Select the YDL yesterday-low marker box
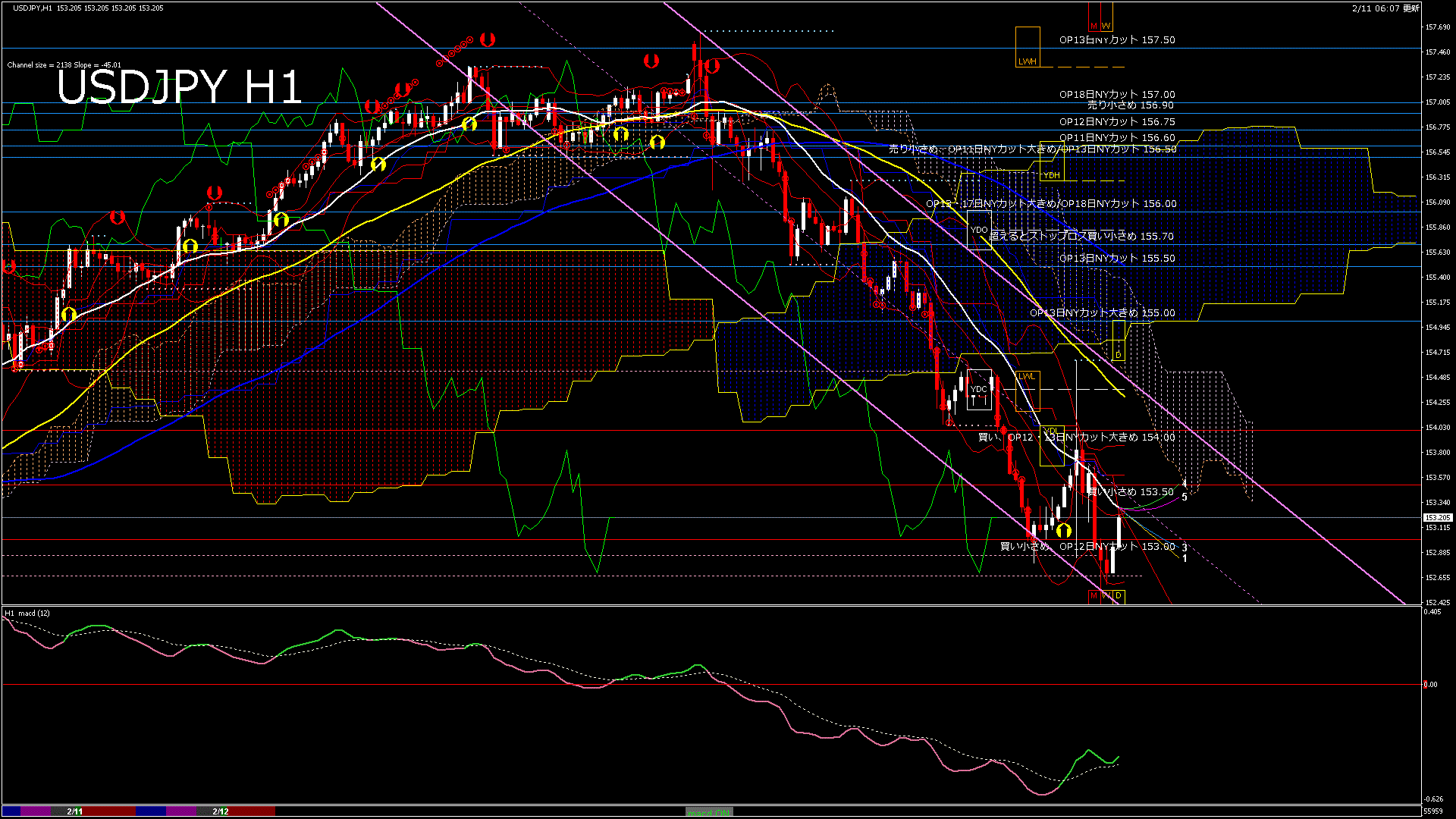 pos(1051,446)
